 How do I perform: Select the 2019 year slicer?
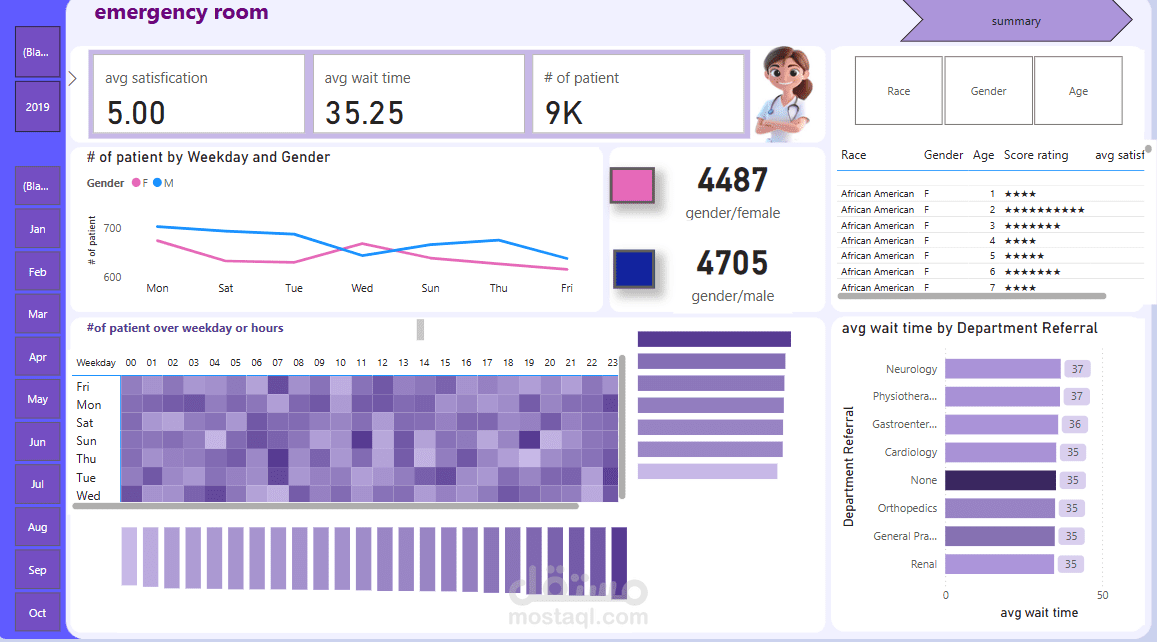click(38, 107)
